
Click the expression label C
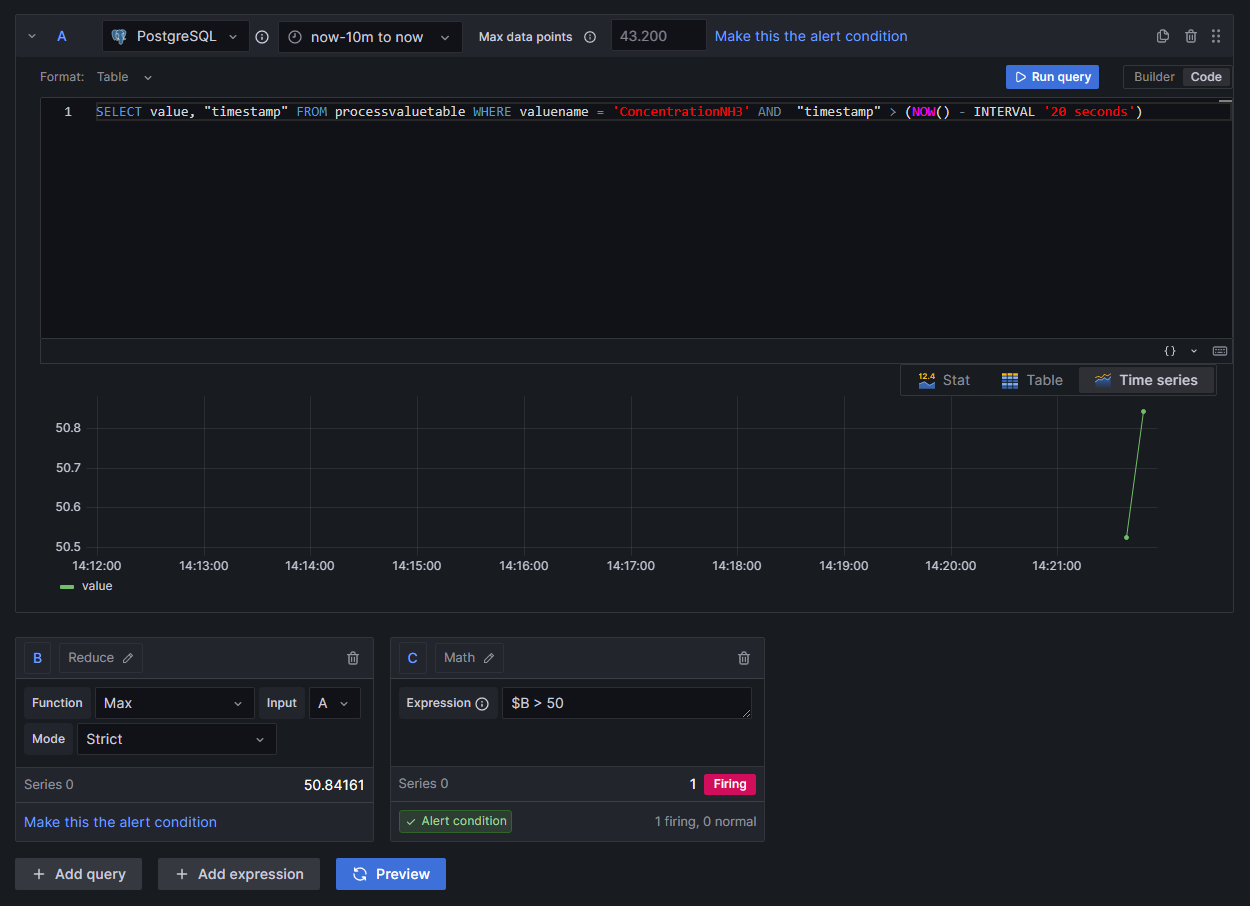pyautogui.click(x=413, y=658)
